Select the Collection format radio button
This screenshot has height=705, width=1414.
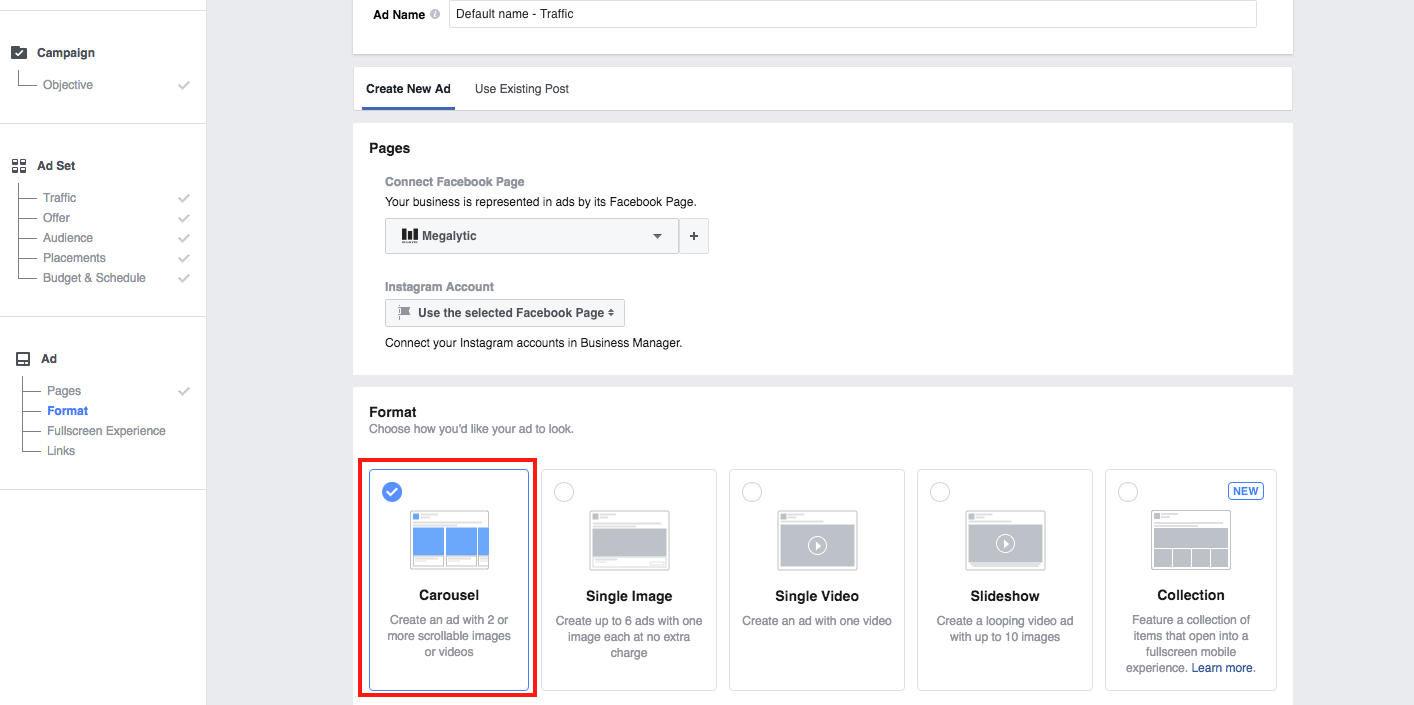(1128, 492)
